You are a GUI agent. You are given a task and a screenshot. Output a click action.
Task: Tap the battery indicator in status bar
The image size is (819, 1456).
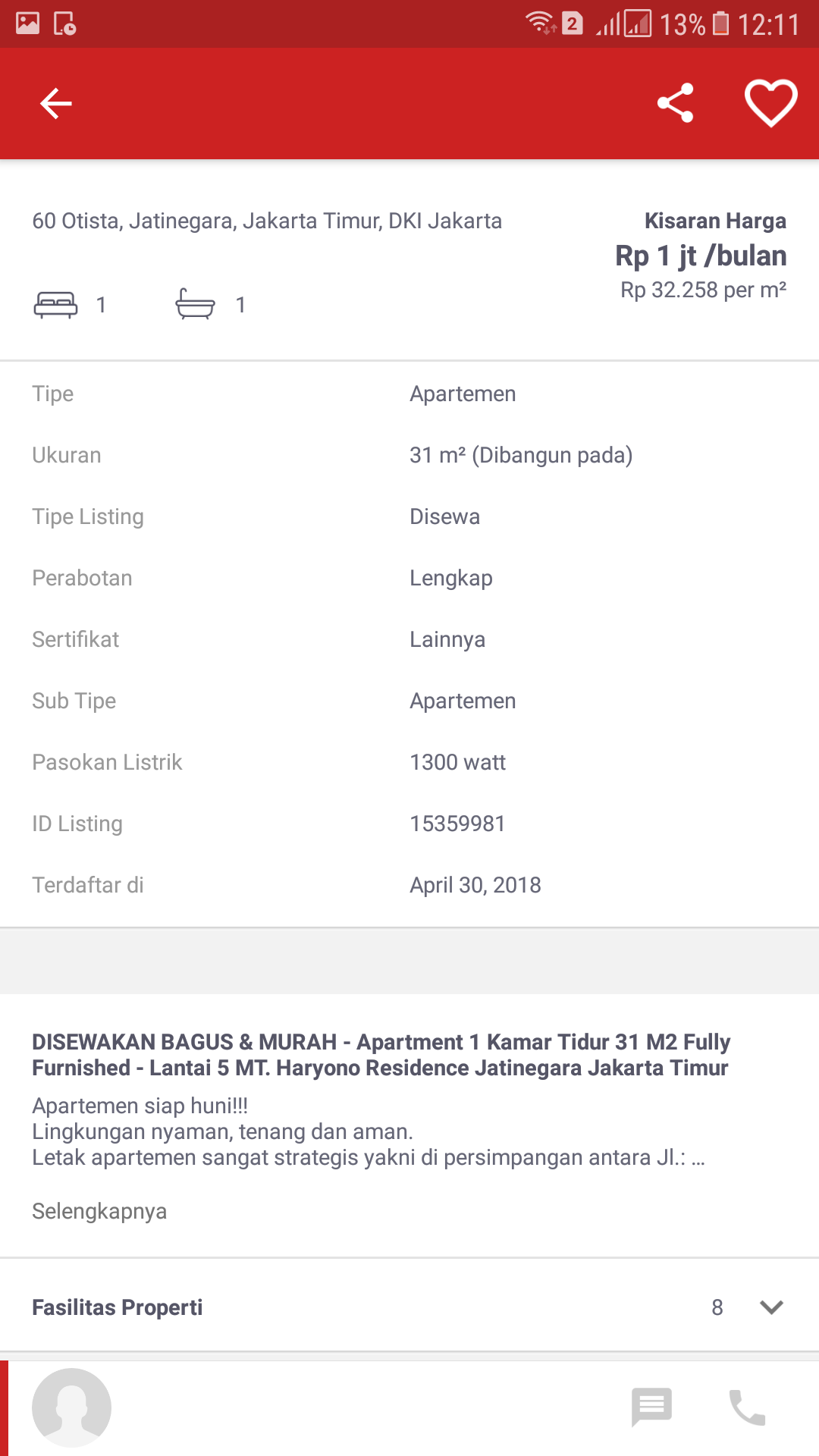(721, 24)
